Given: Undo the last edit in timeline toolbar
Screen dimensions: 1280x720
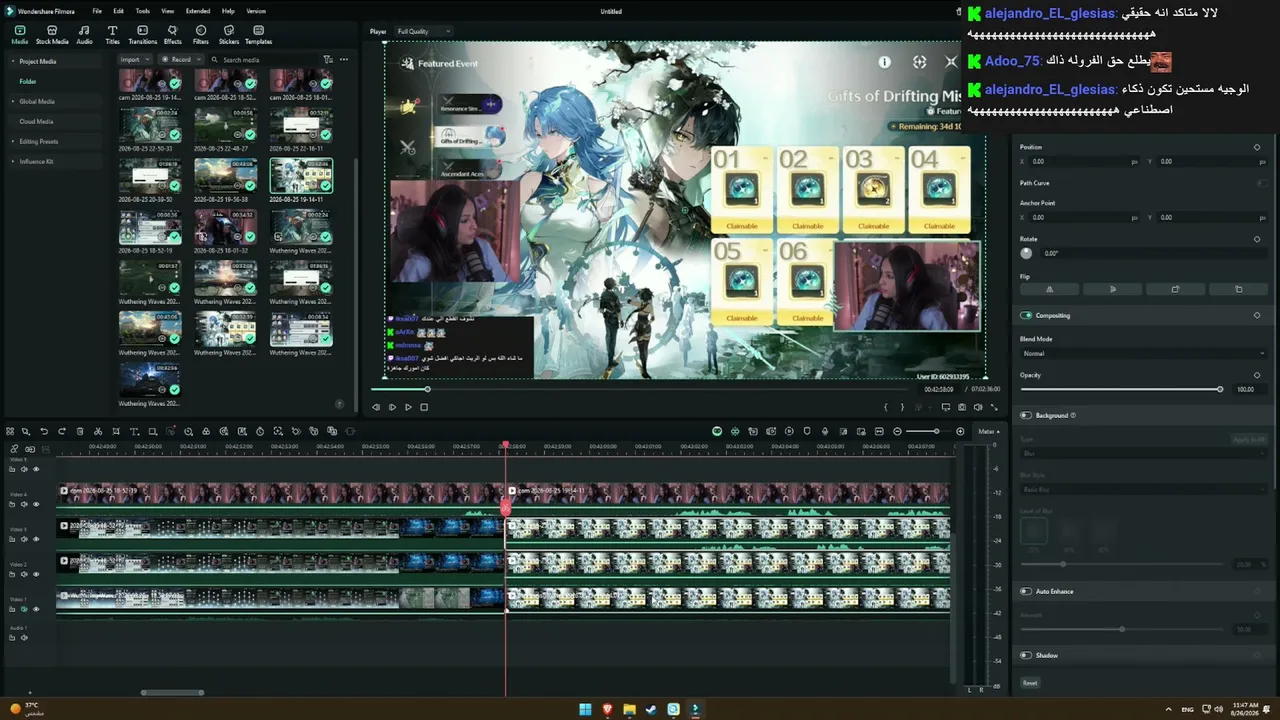Looking at the screenshot, I should tap(44, 431).
